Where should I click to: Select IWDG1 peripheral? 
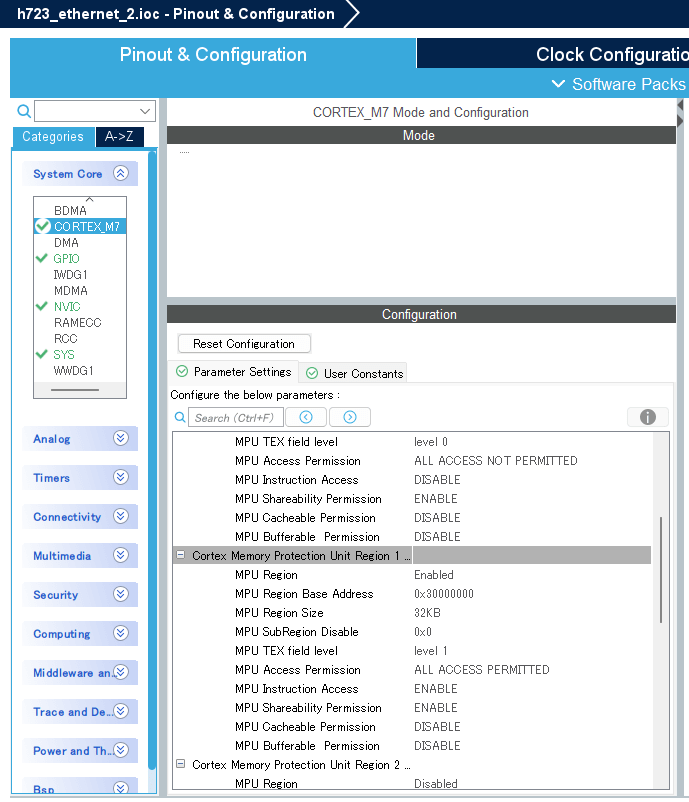click(71, 275)
